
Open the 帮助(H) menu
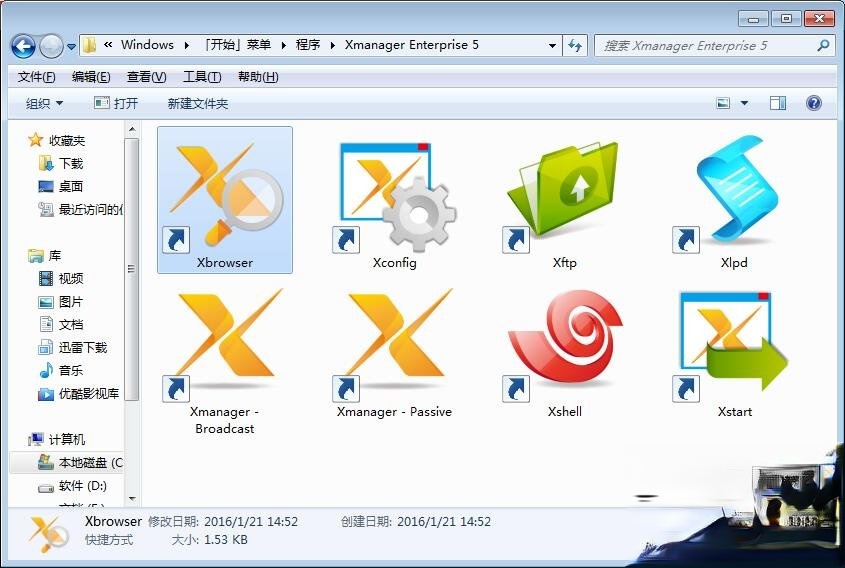258,77
